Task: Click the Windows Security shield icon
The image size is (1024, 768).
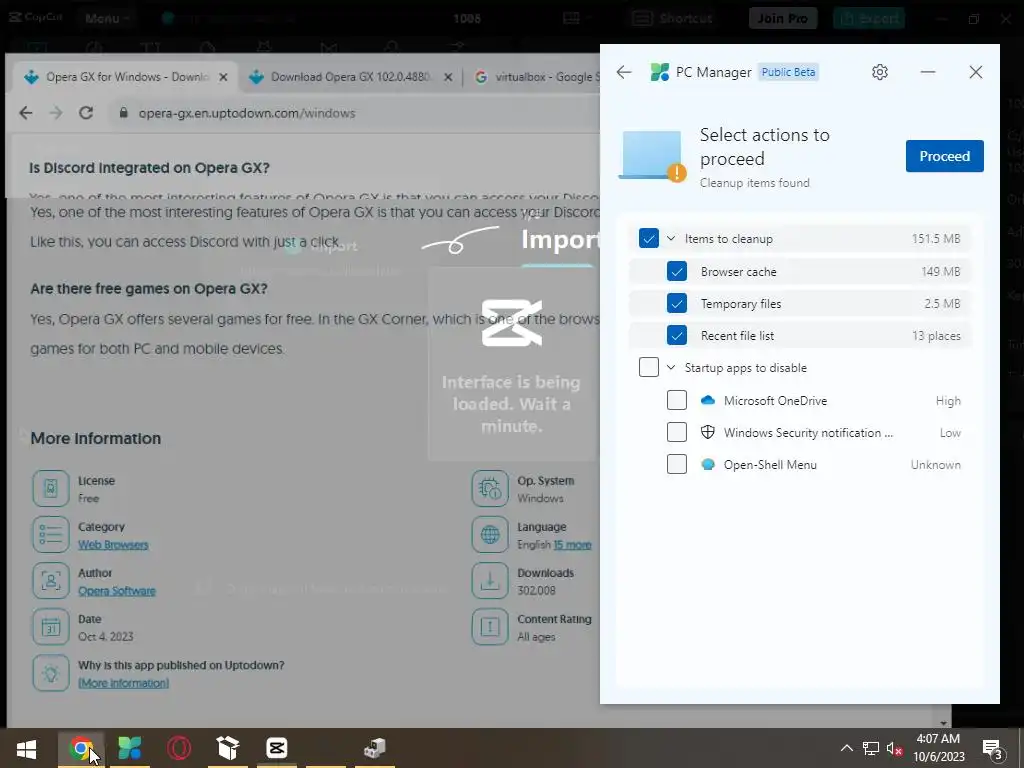Action: click(x=707, y=432)
